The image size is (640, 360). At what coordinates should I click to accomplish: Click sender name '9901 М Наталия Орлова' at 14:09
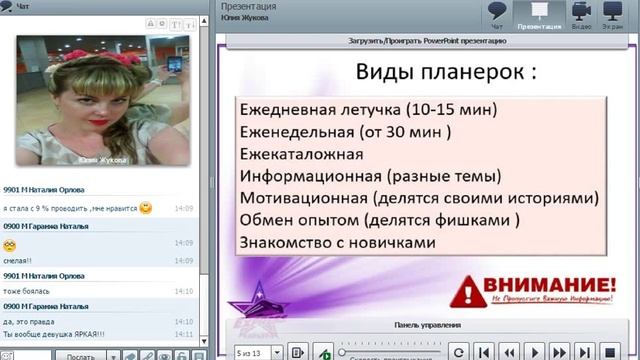[x=44, y=190]
